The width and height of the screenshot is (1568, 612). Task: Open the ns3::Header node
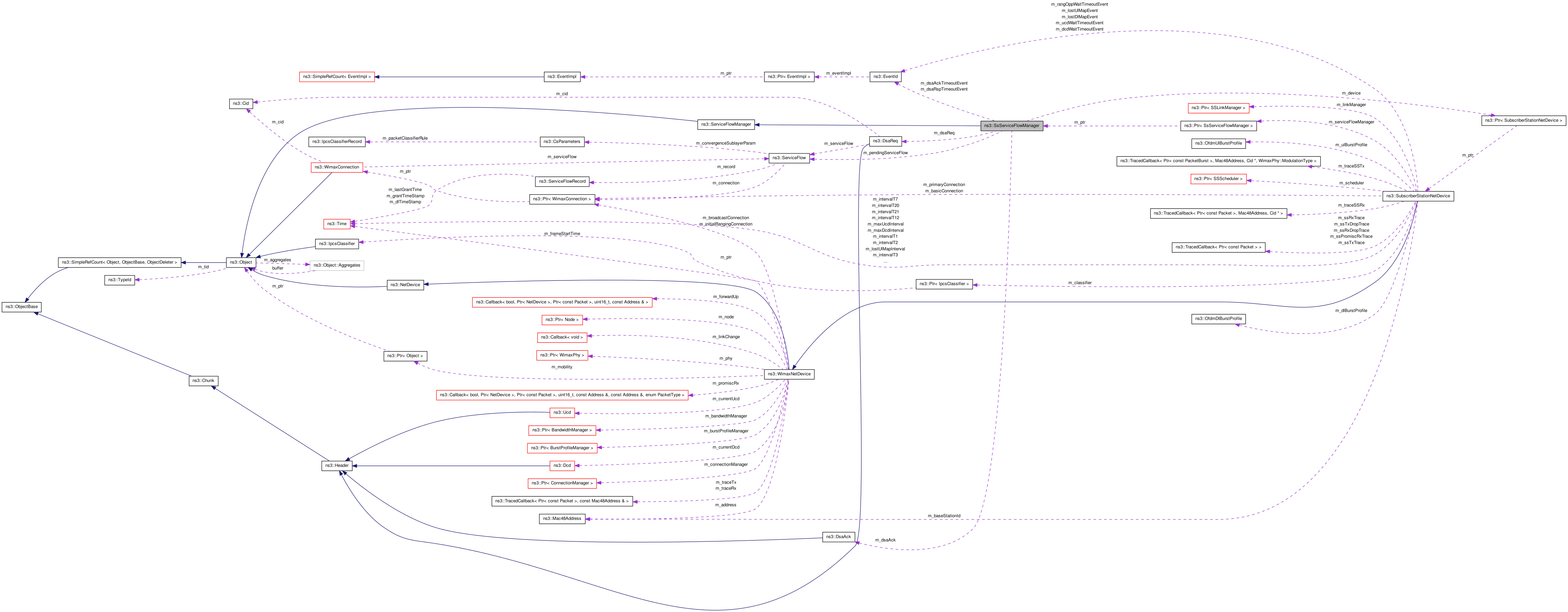coord(337,466)
